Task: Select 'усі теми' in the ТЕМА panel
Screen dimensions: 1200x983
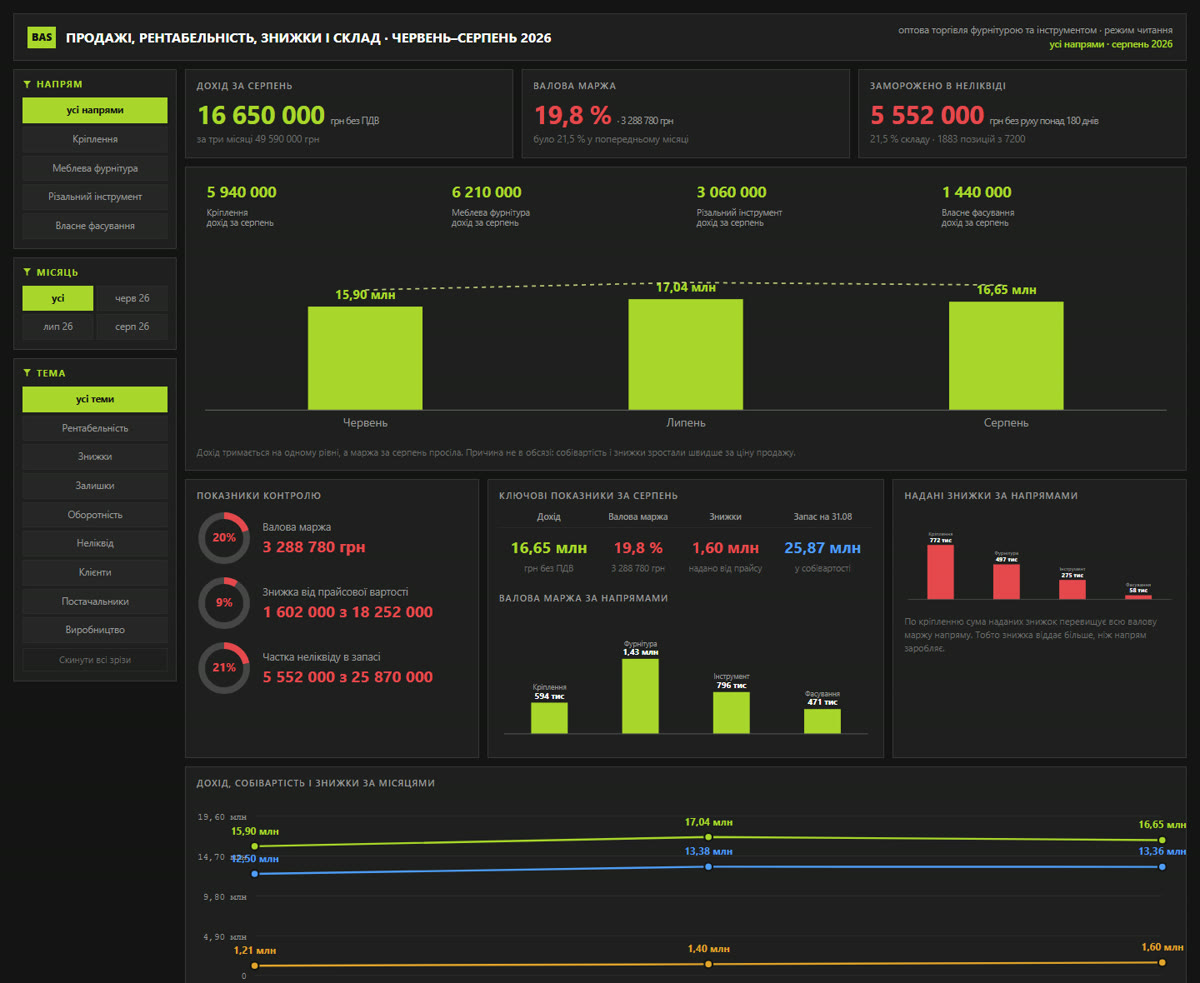Action: pos(95,399)
